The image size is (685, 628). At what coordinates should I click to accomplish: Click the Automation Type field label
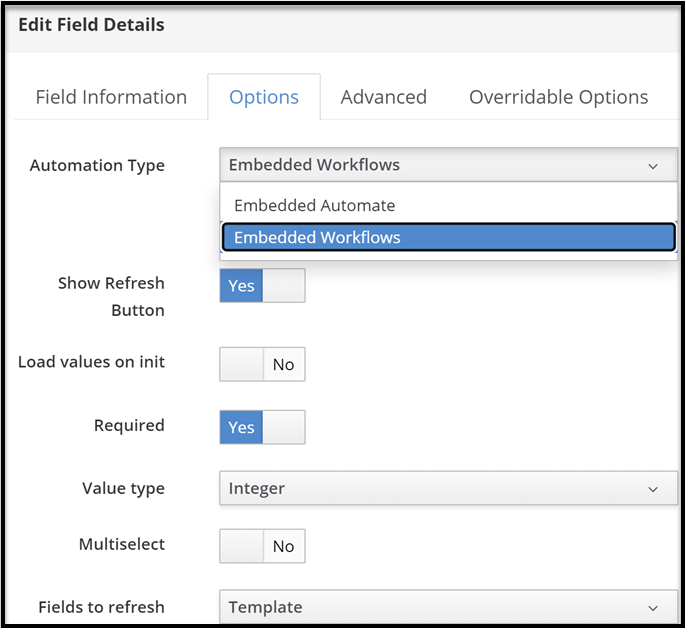97,165
